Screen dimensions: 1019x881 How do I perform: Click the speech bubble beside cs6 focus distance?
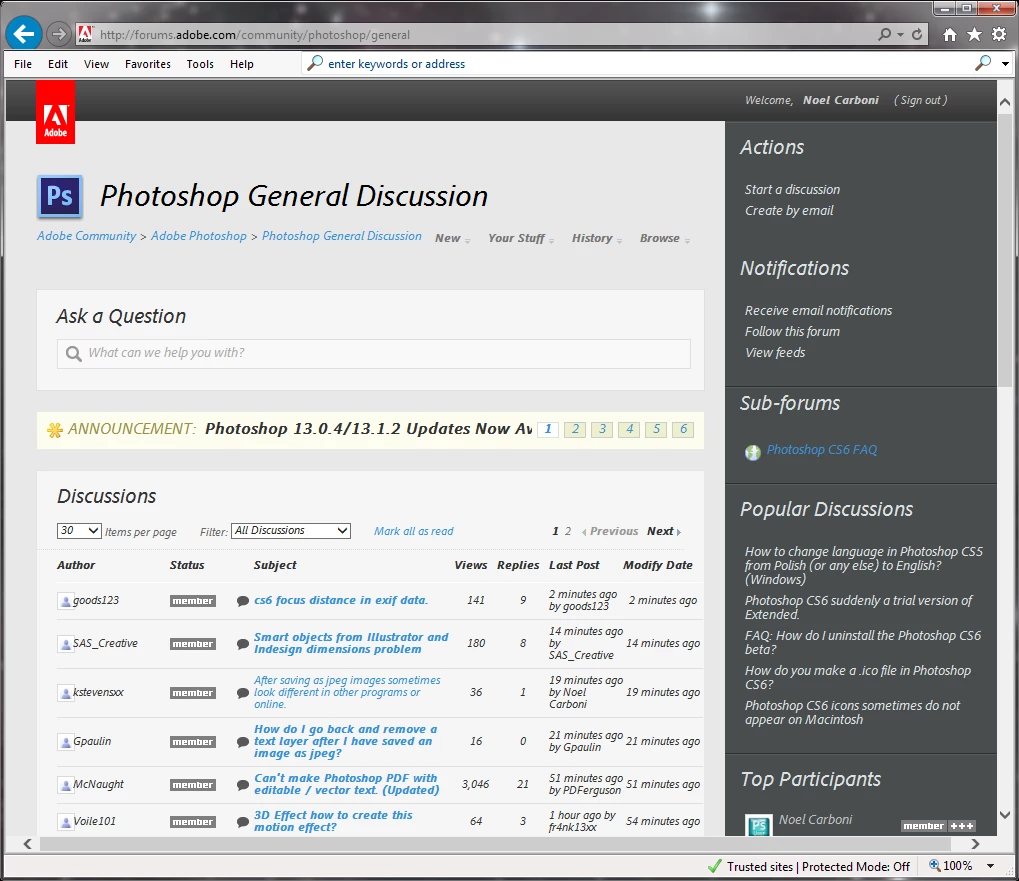[243, 601]
